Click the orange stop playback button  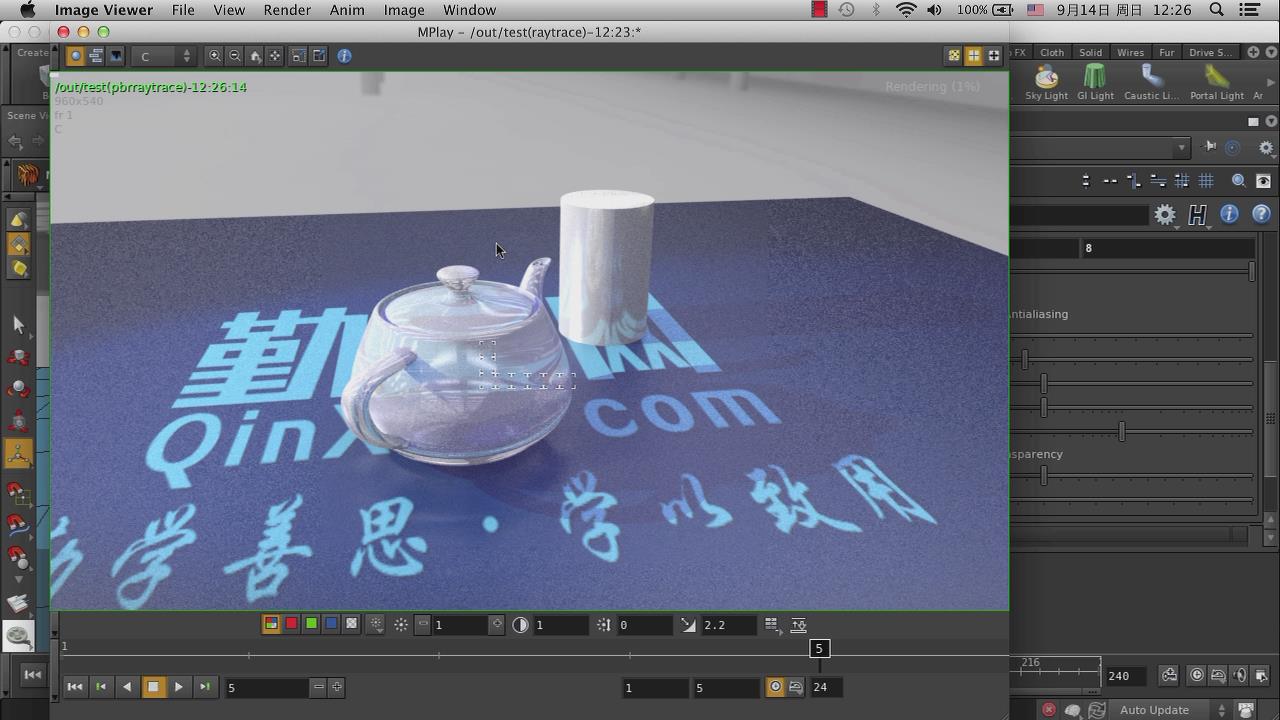coord(153,687)
